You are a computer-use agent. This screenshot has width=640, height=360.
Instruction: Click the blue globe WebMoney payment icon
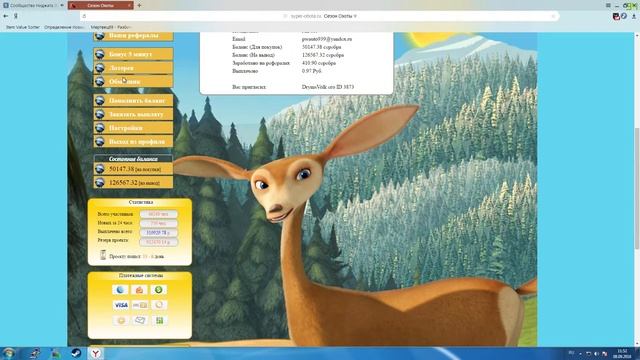pos(120,290)
